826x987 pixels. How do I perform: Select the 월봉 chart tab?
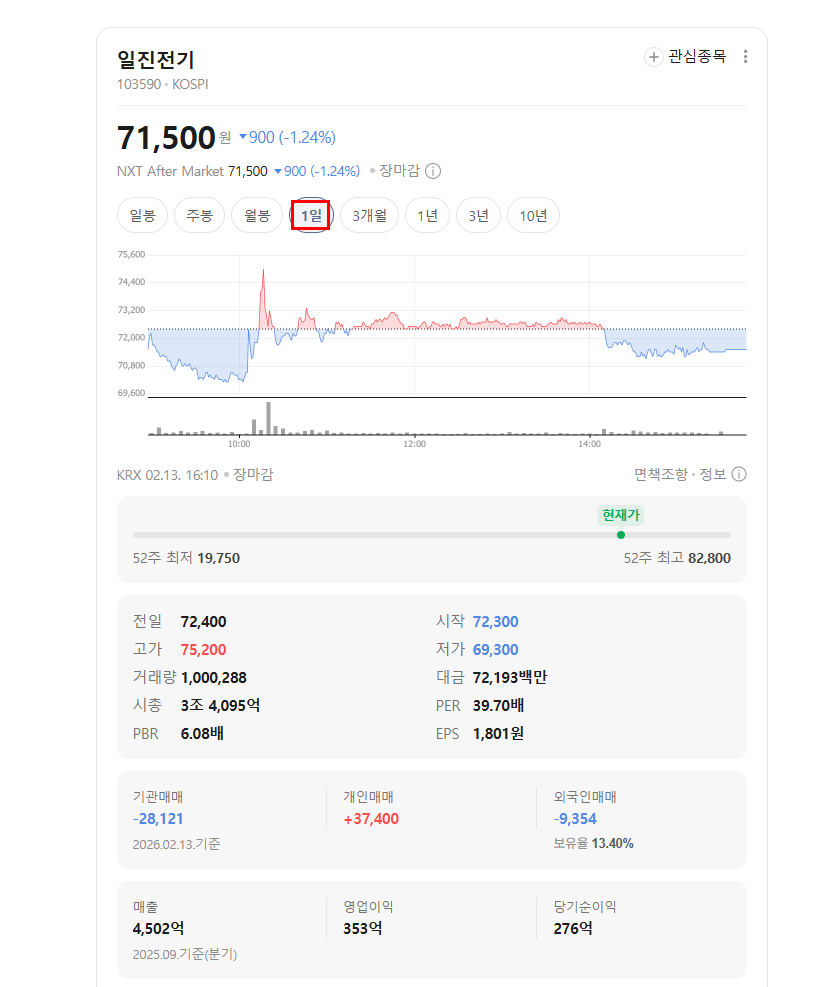coord(257,215)
